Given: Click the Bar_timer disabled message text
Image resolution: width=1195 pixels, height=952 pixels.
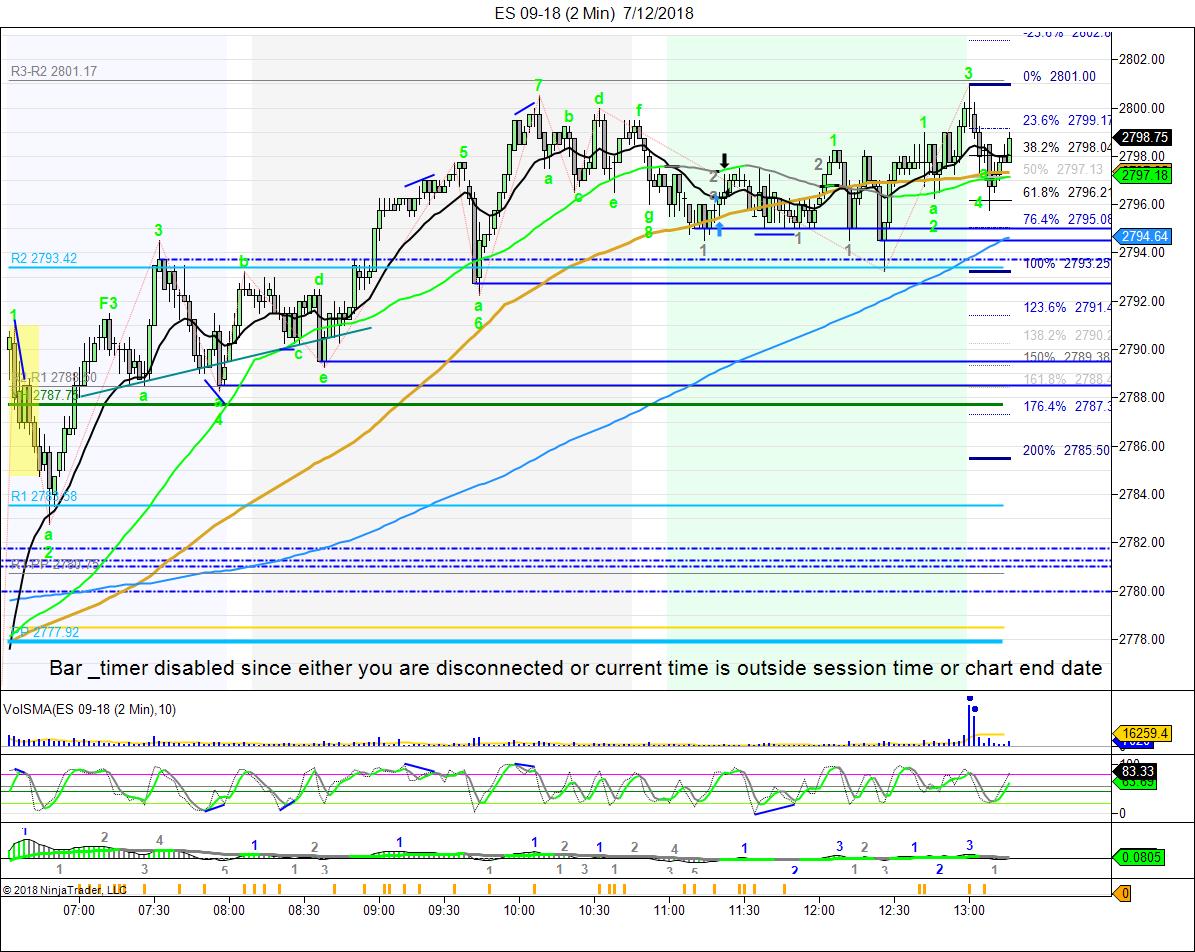Looking at the screenshot, I should (x=575, y=668).
